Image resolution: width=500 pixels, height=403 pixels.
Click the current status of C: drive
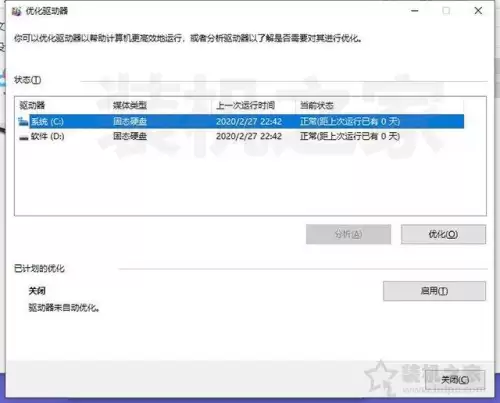pos(350,121)
